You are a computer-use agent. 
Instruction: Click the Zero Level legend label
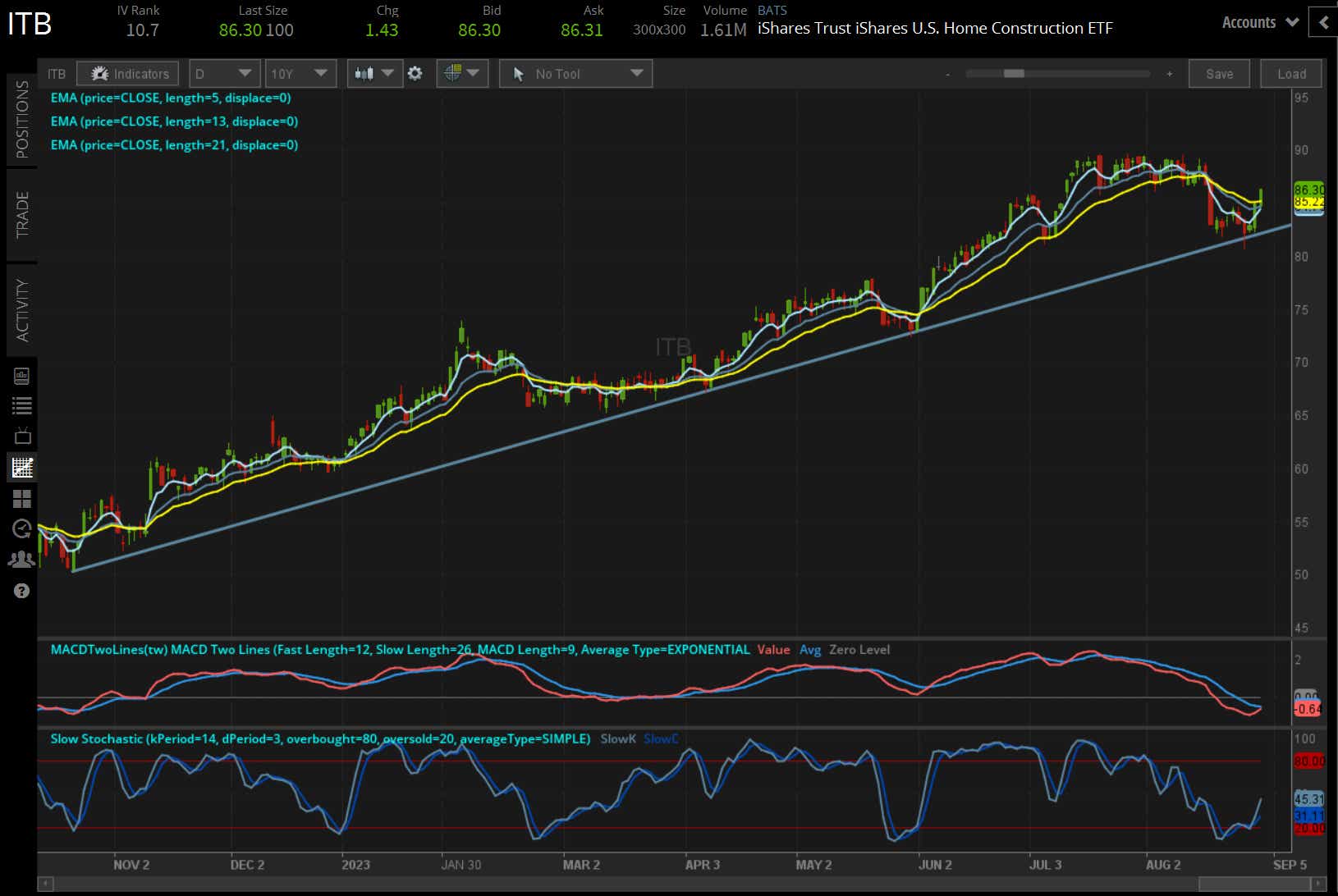859,650
